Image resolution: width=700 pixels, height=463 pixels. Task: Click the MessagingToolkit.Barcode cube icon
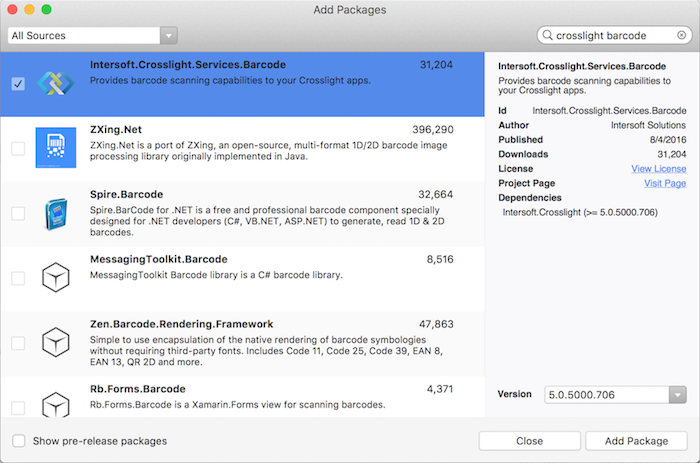click(x=55, y=277)
